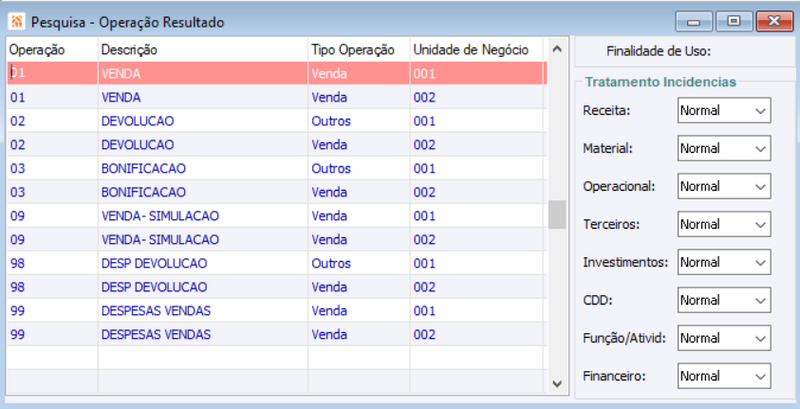Expand the Operacional combo box

coord(724,186)
